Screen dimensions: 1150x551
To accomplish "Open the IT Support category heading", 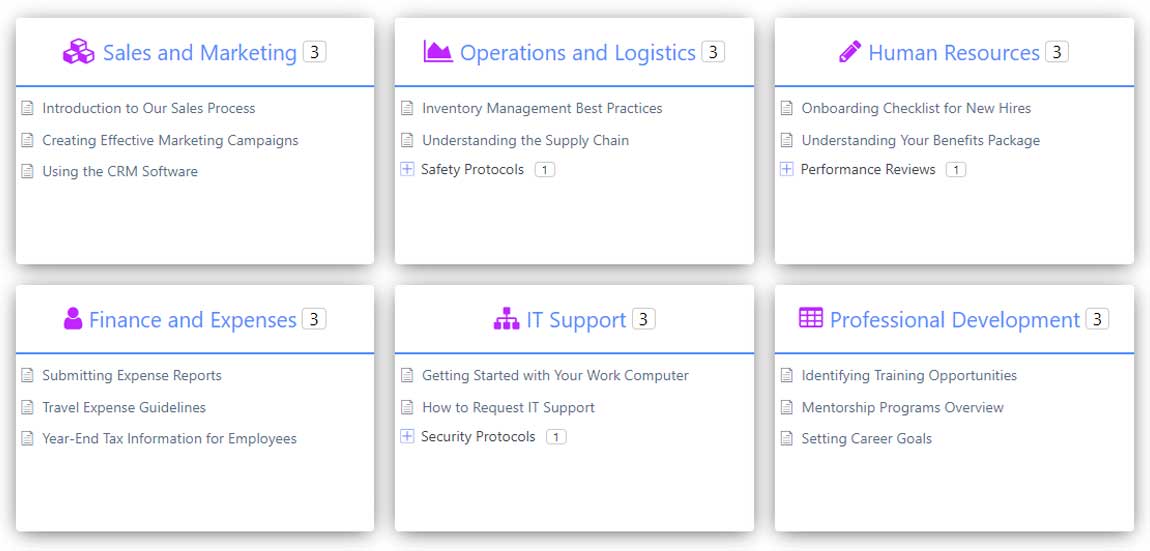I will tap(576, 320).
